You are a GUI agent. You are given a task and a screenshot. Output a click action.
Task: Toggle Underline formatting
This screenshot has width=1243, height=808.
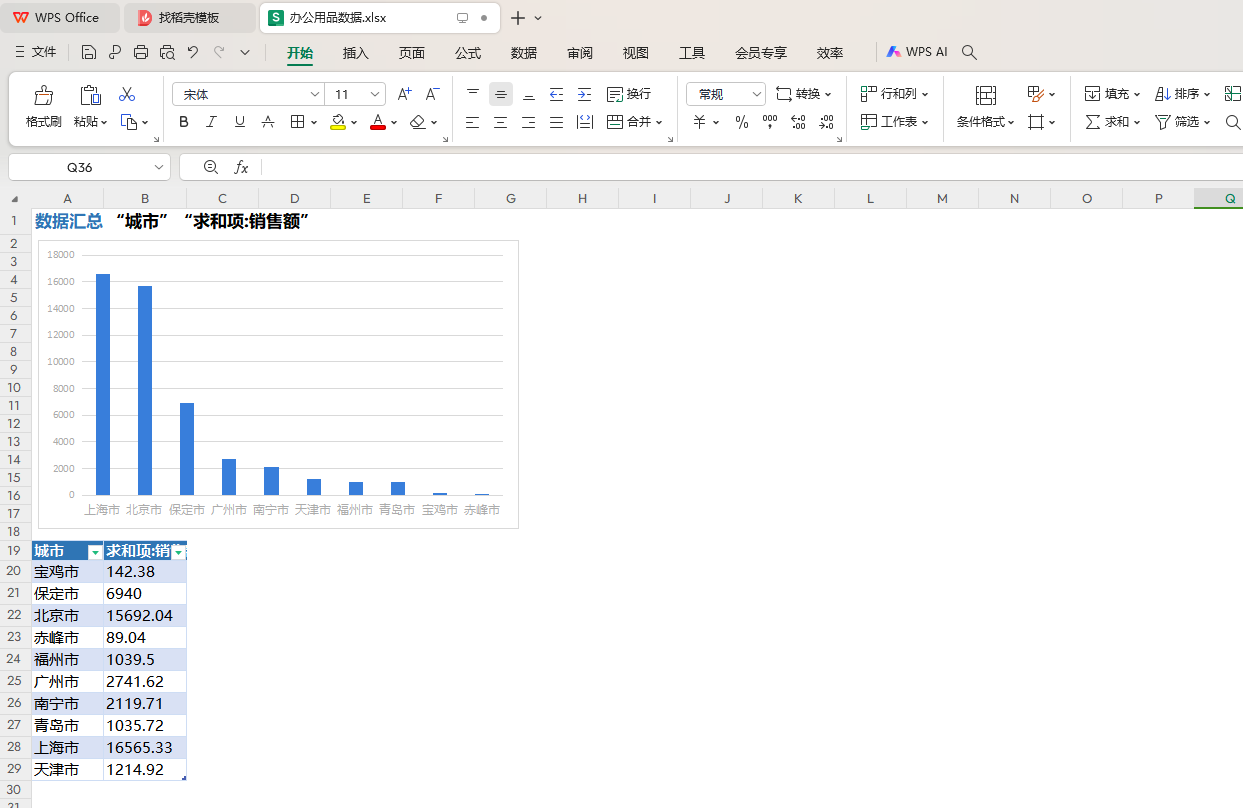tap(240, 122)
